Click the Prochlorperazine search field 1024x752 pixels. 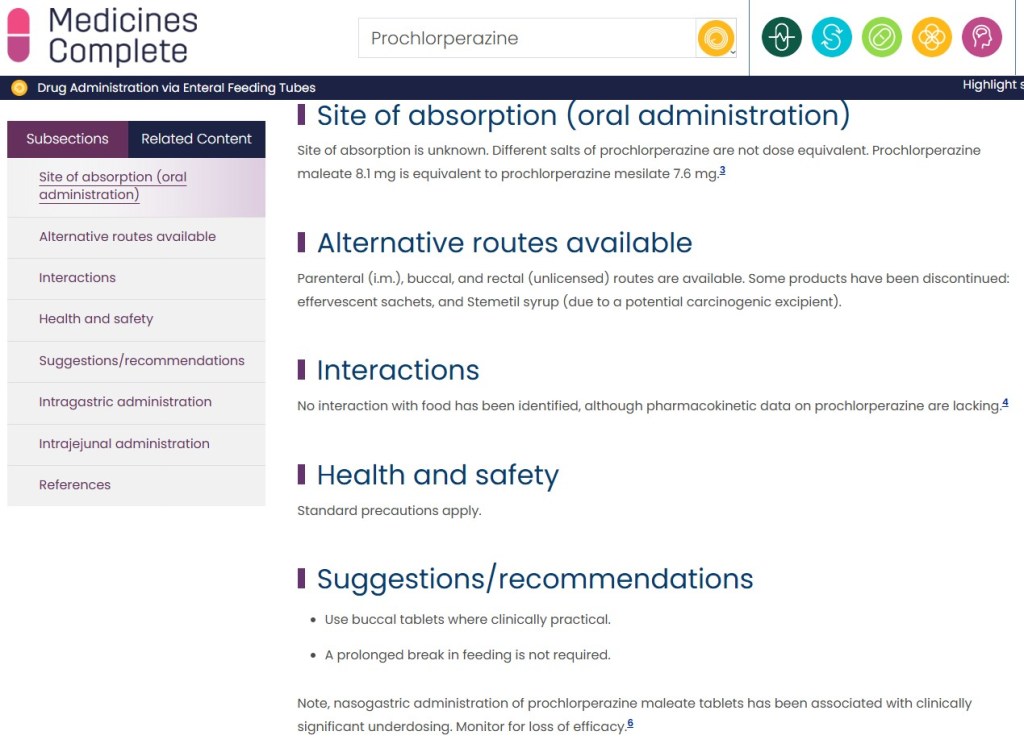click(527, 39)
